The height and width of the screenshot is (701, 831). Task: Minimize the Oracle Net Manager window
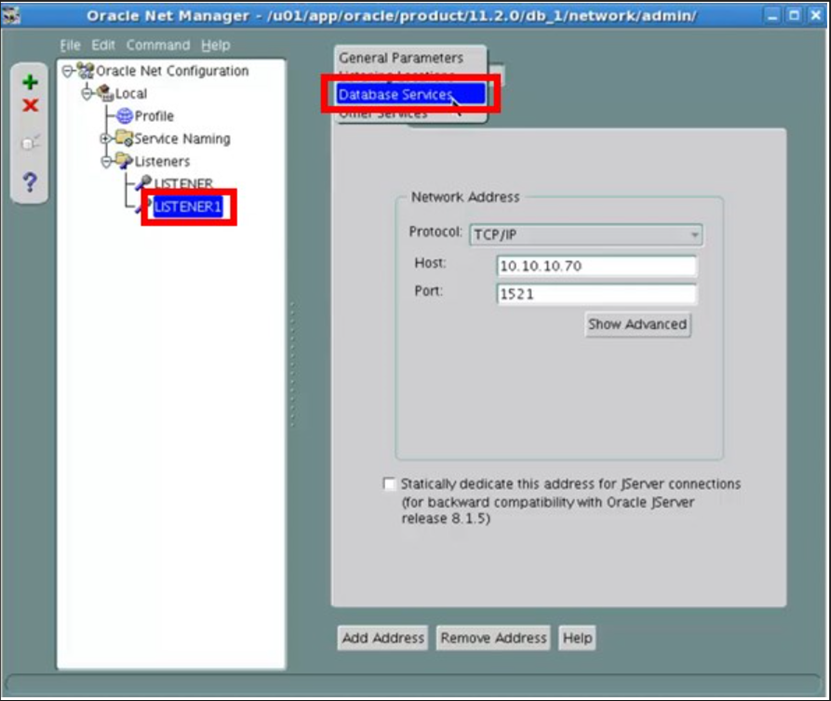(773, 15)
